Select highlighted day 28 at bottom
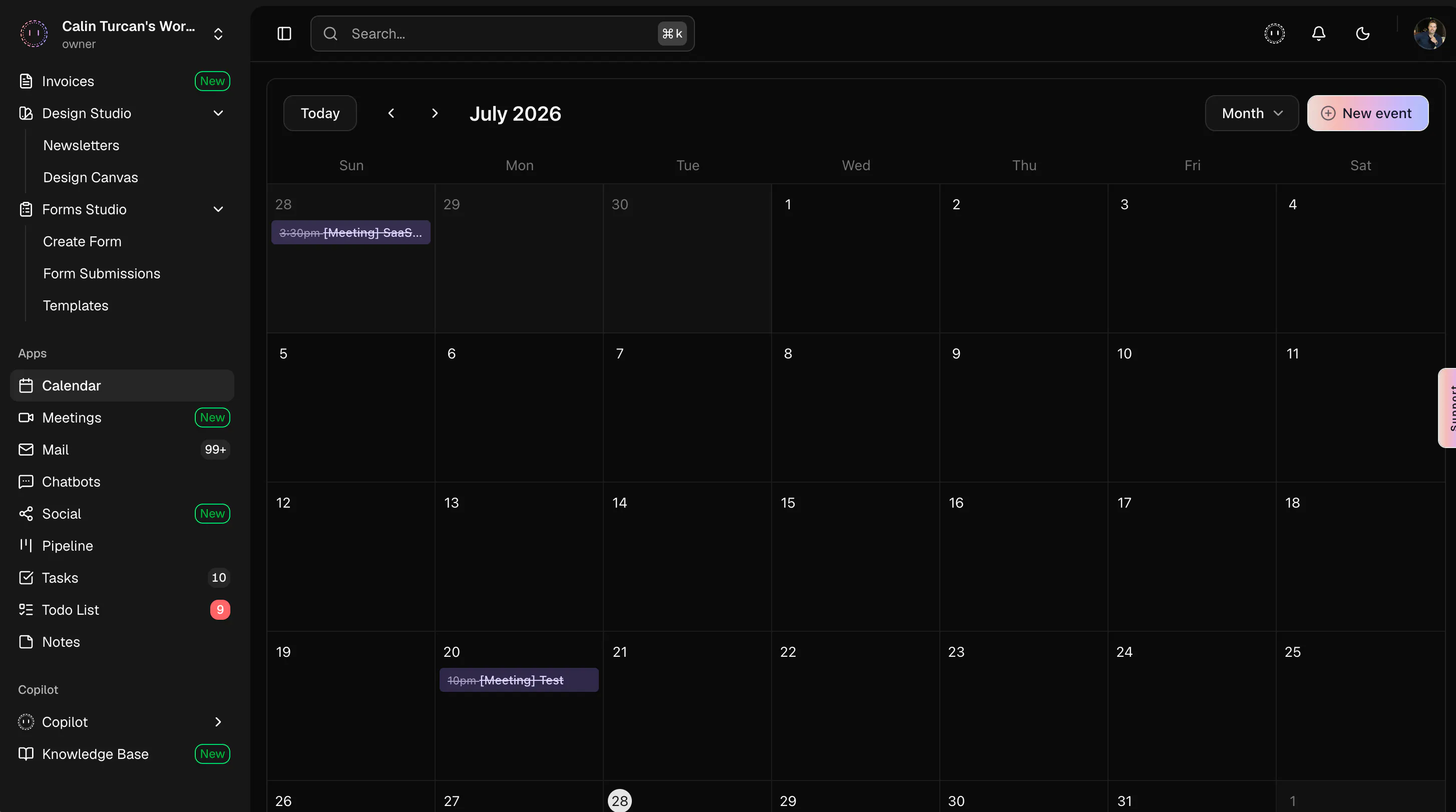This screenshot has height=812, width=1456. (x=619, y=800)
